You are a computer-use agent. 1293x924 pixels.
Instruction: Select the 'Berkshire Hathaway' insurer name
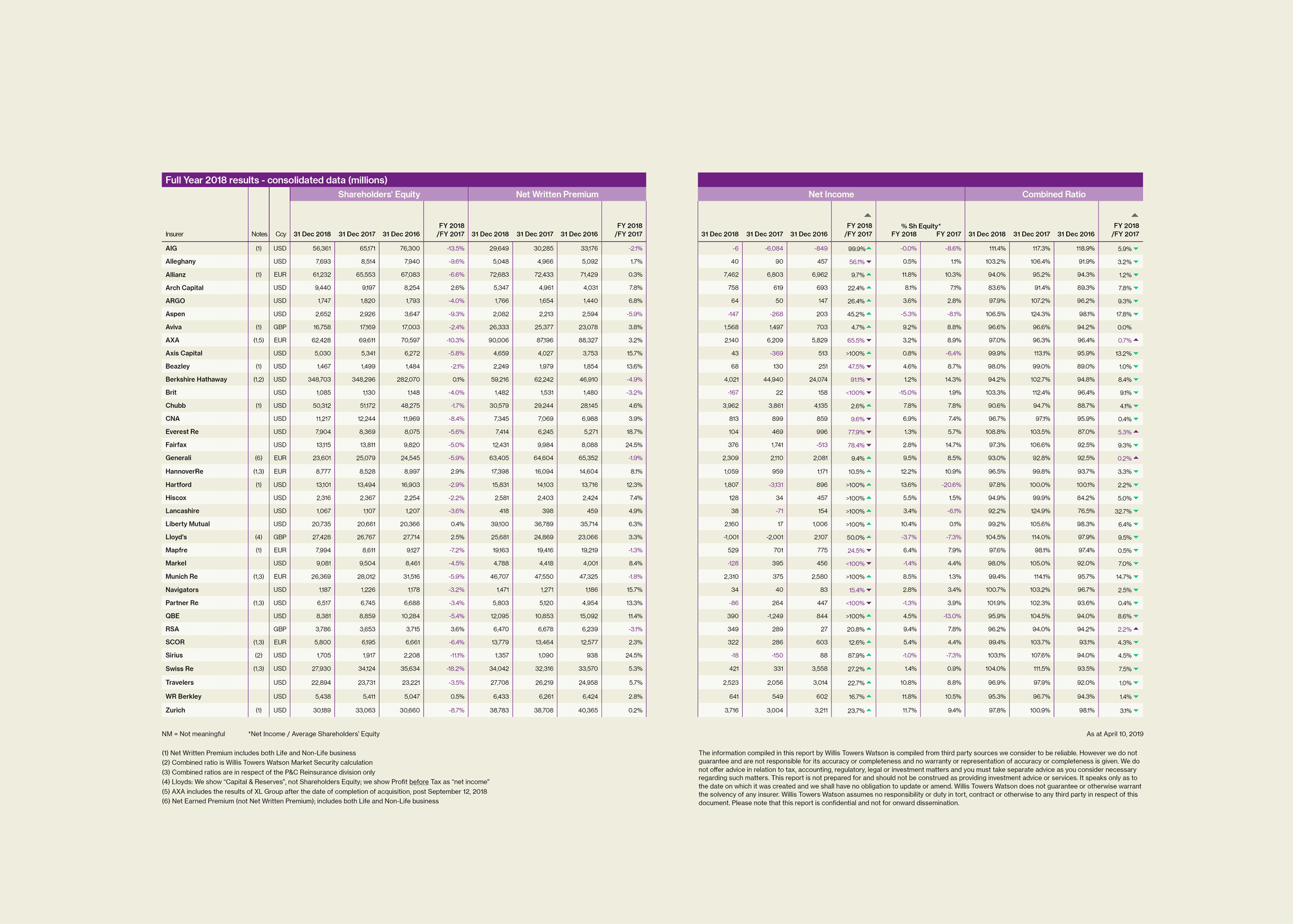point(196,380)
